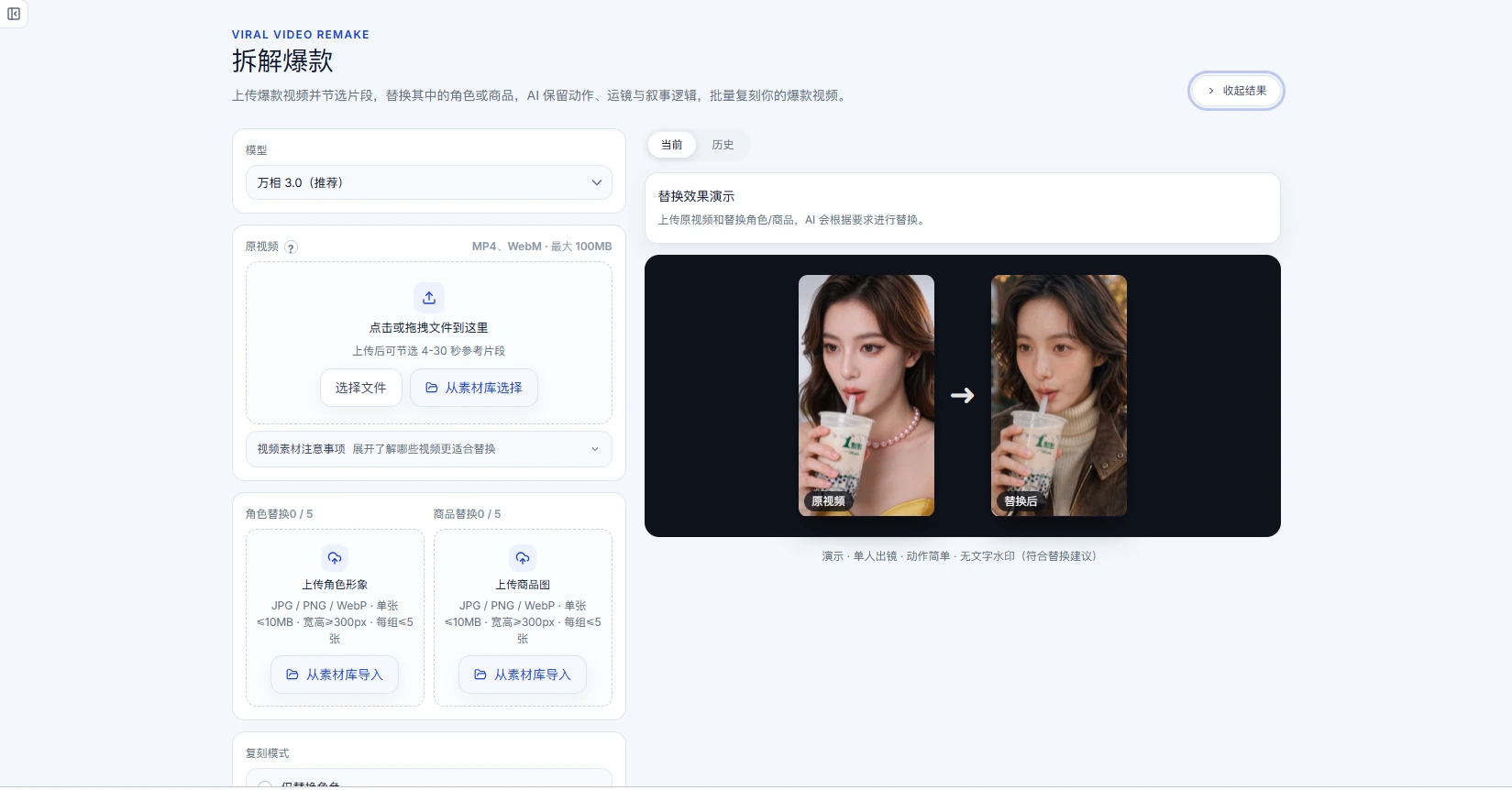The height and width of the screenshot is (790, 1512).
Task: Expand the 视频素材注意事项 section
Action: point(429,449)
